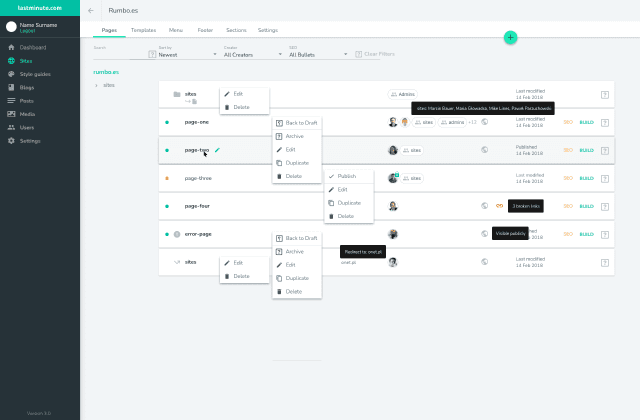
Task: Select Sites globe icon in sidebar
Action: 11,61
